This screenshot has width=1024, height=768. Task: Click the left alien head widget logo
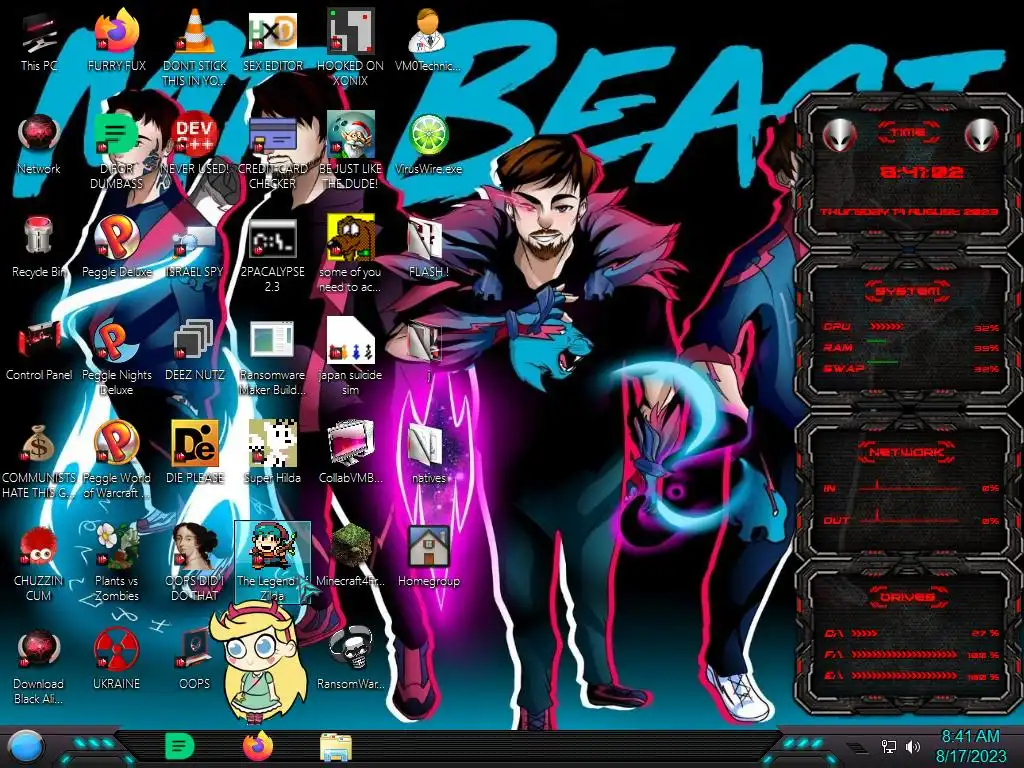pyautogui.click(x=839, y=136)
